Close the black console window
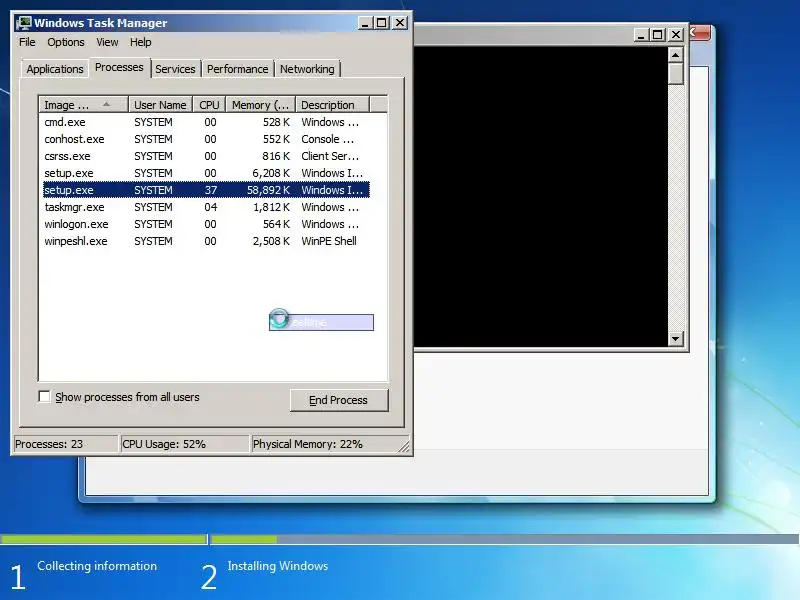The width and height of the screenshot is (800, 600). (676, 35)
